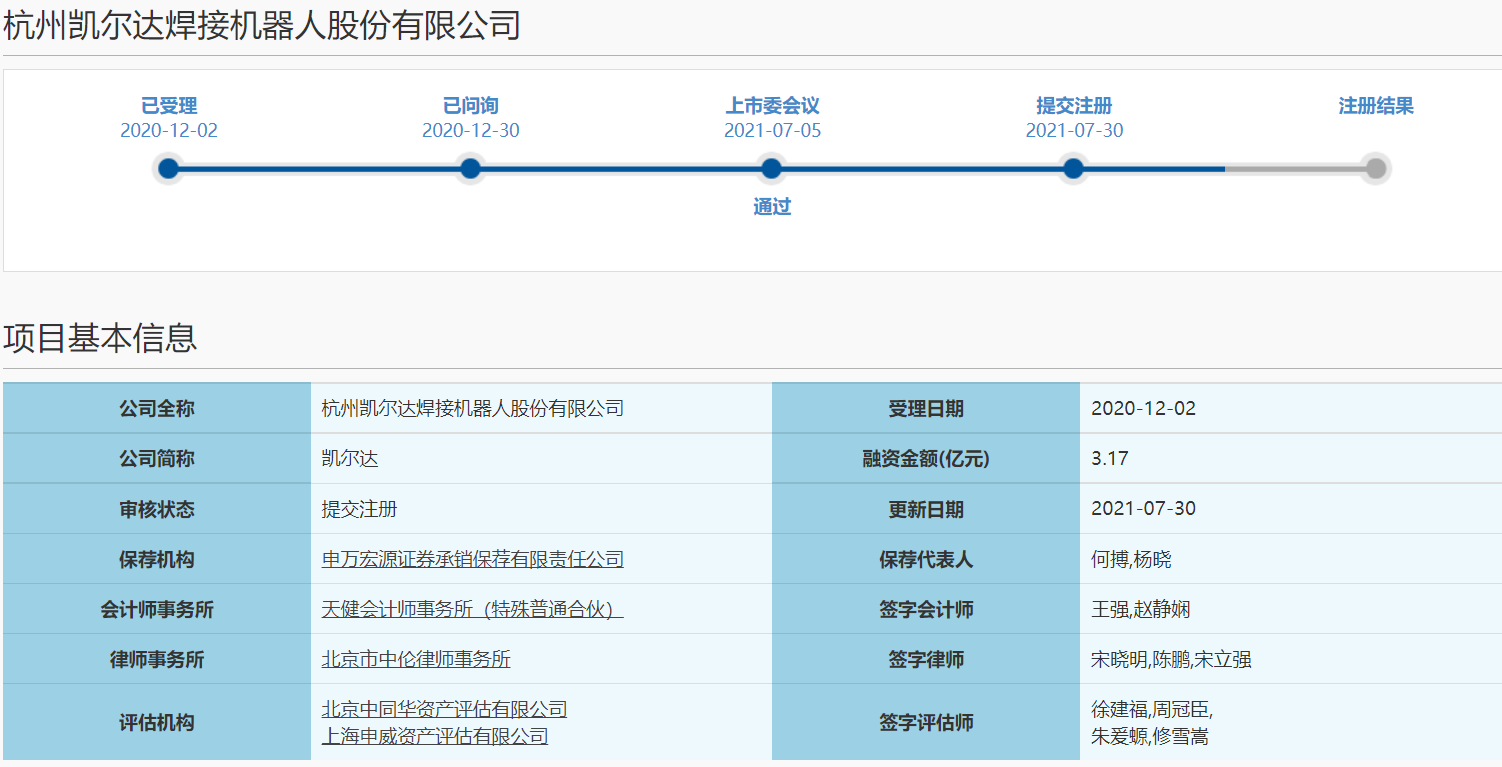1502x767 pixels.
Task: Click the 提交注册 stage label
Action: [1074, 106]
